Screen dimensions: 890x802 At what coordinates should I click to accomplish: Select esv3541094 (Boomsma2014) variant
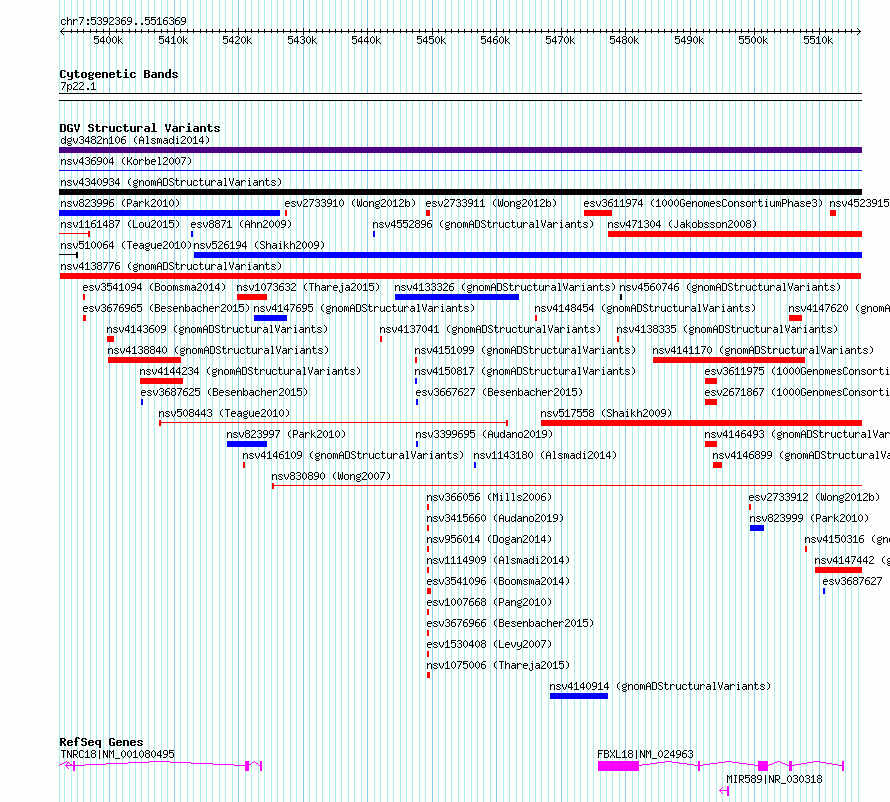(x=154, y=287)
